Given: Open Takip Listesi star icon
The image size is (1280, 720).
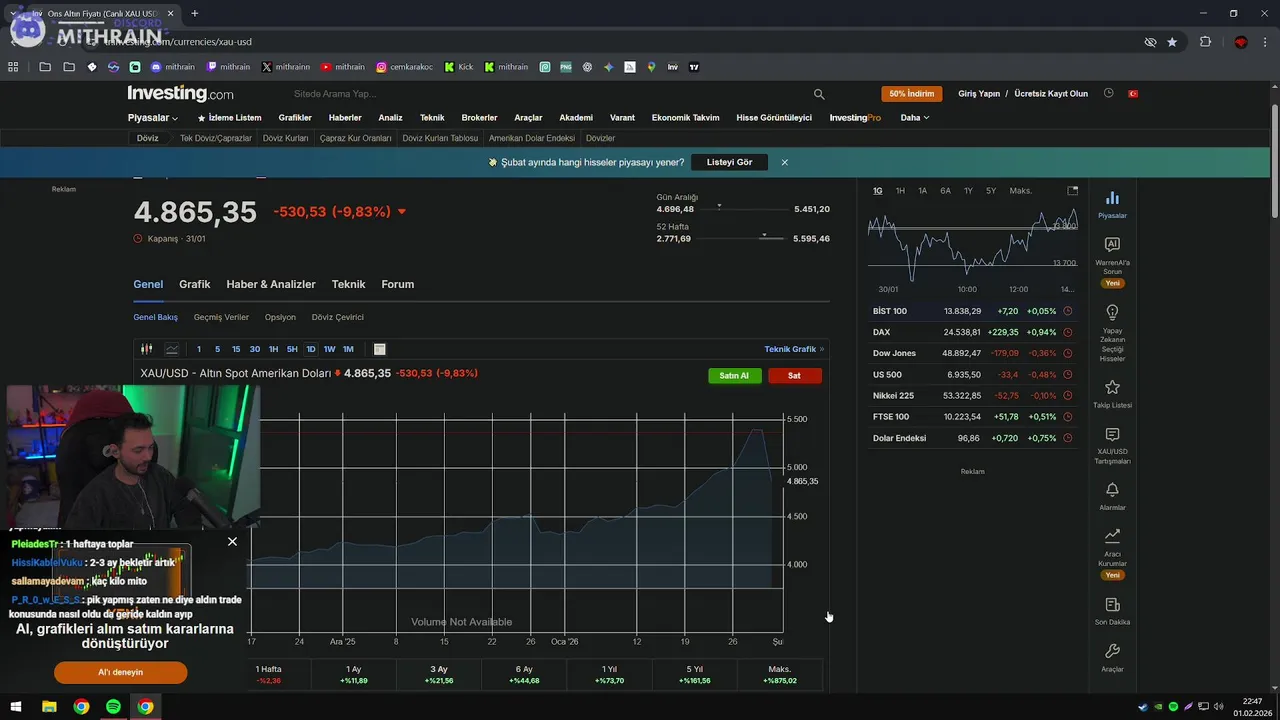Looking at the screenshot, I should click(1112, 387).
